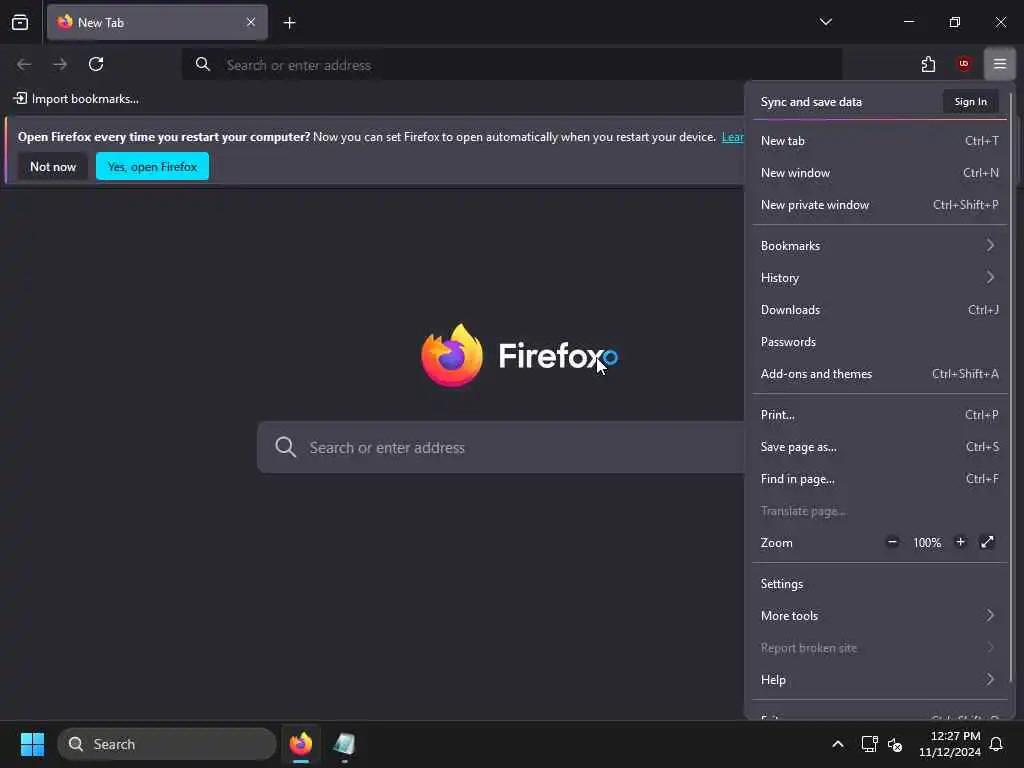Open Downloads from the menu
Image resolution: width=1024 pixels, height=768 pixels.
[x=879, y=310]
